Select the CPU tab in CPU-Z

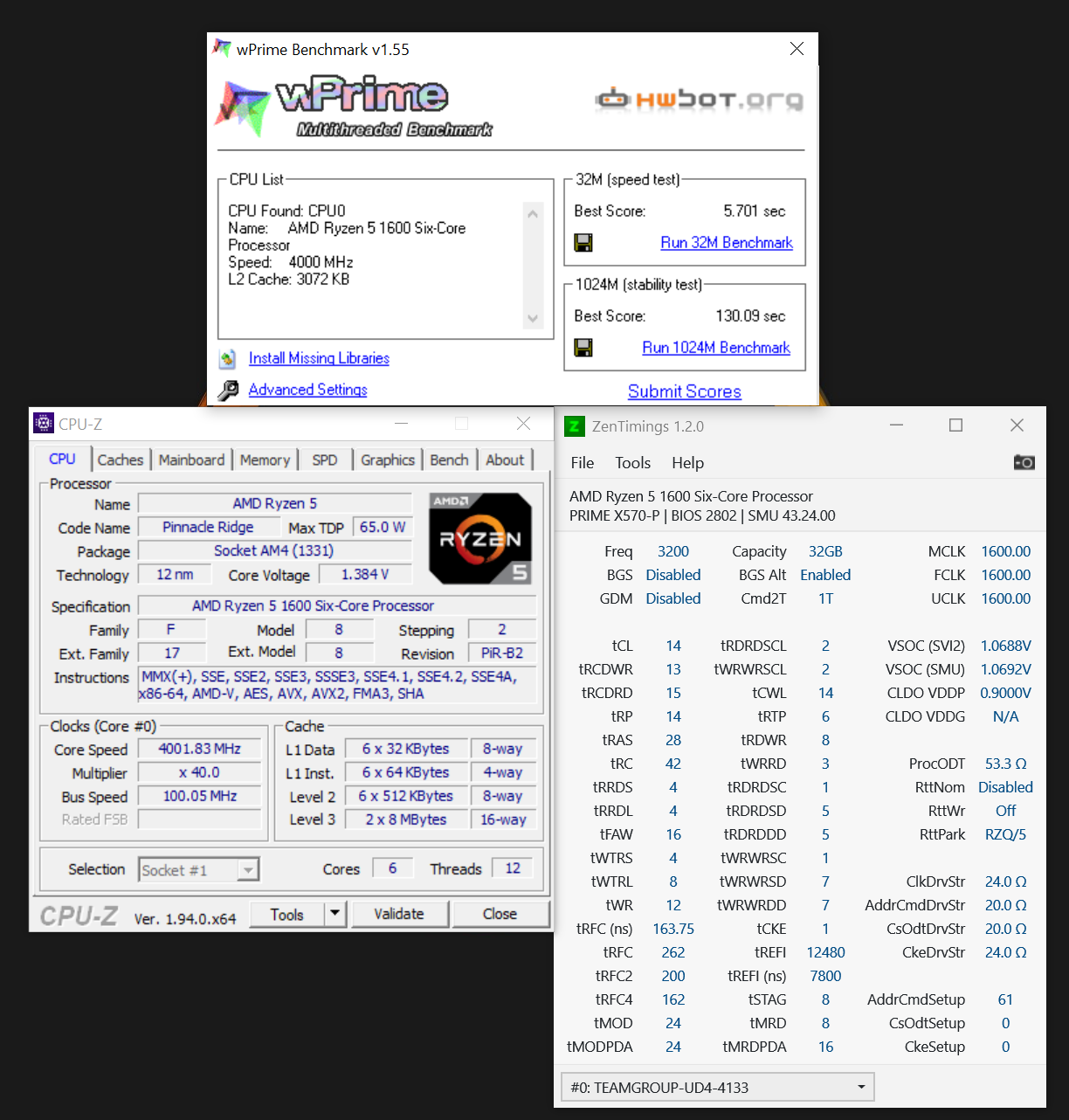pos(62,459)
